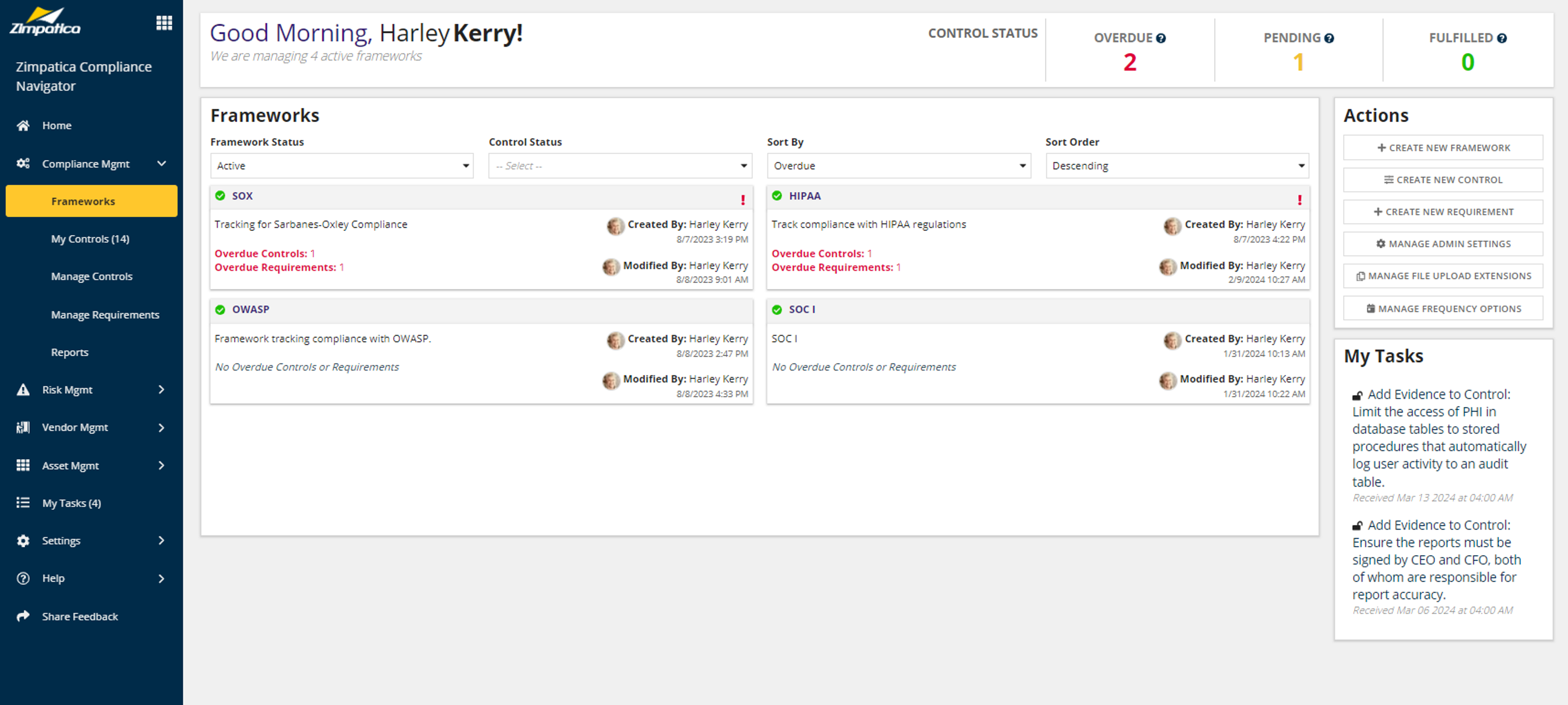The image size is (1568, 705).
Task: Click the HIPAA Modified By avatar
Action: point(1167,267)
